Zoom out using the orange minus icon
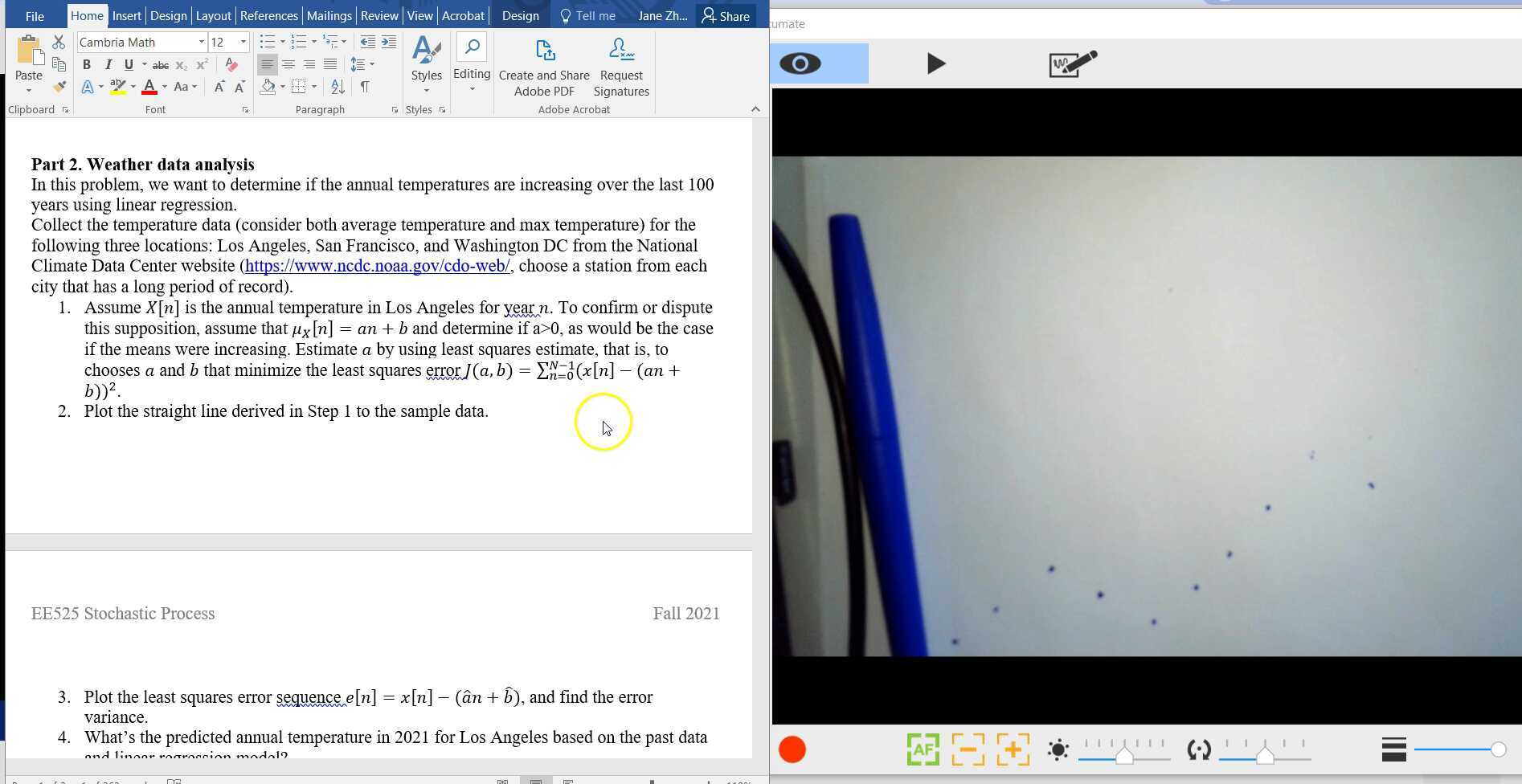 click(968, 749)
